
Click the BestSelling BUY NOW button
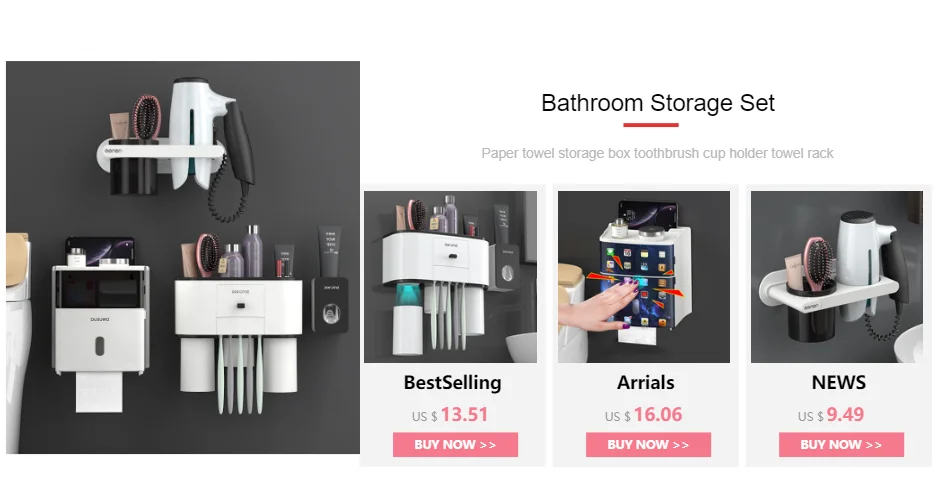coord(455,445)
